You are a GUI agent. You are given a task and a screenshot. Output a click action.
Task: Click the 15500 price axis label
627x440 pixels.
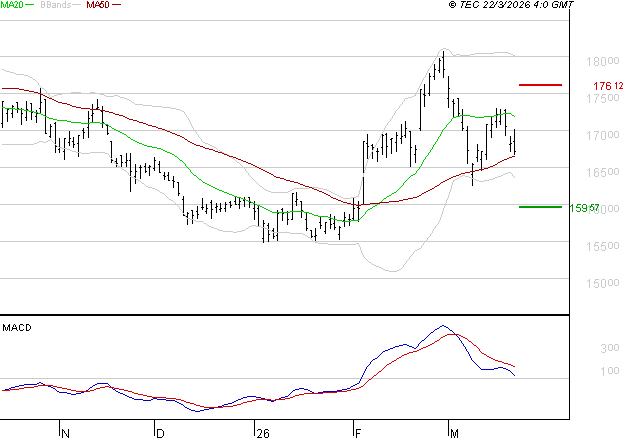click(603, 246)
